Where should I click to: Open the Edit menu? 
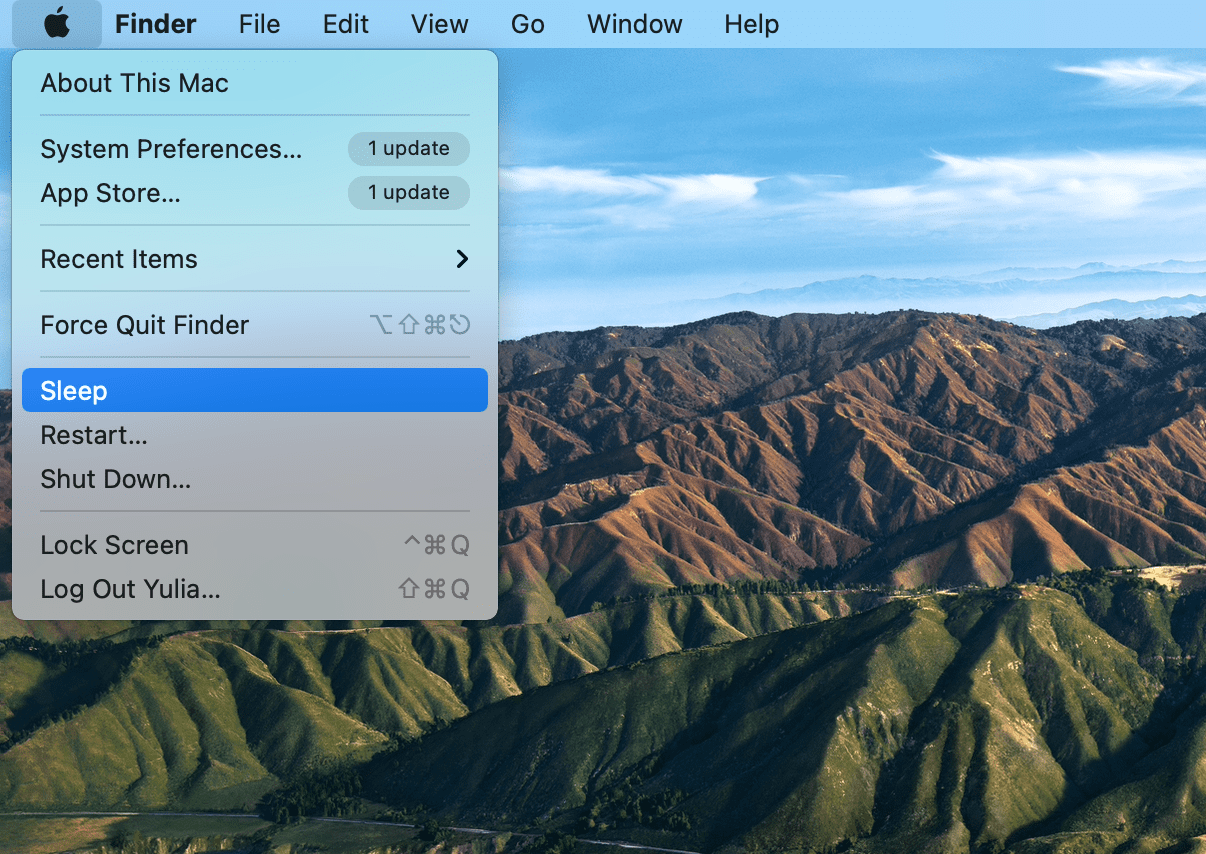pyautogui.click(x=345, y=23)
